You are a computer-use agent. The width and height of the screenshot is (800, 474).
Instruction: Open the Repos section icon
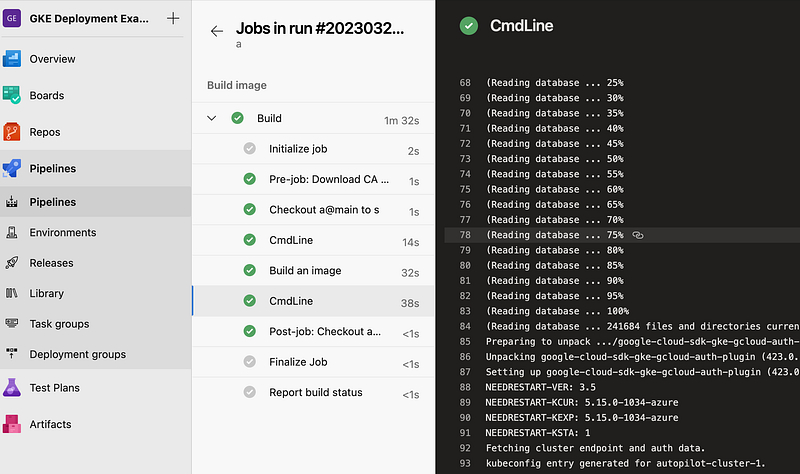pos(12,132)
